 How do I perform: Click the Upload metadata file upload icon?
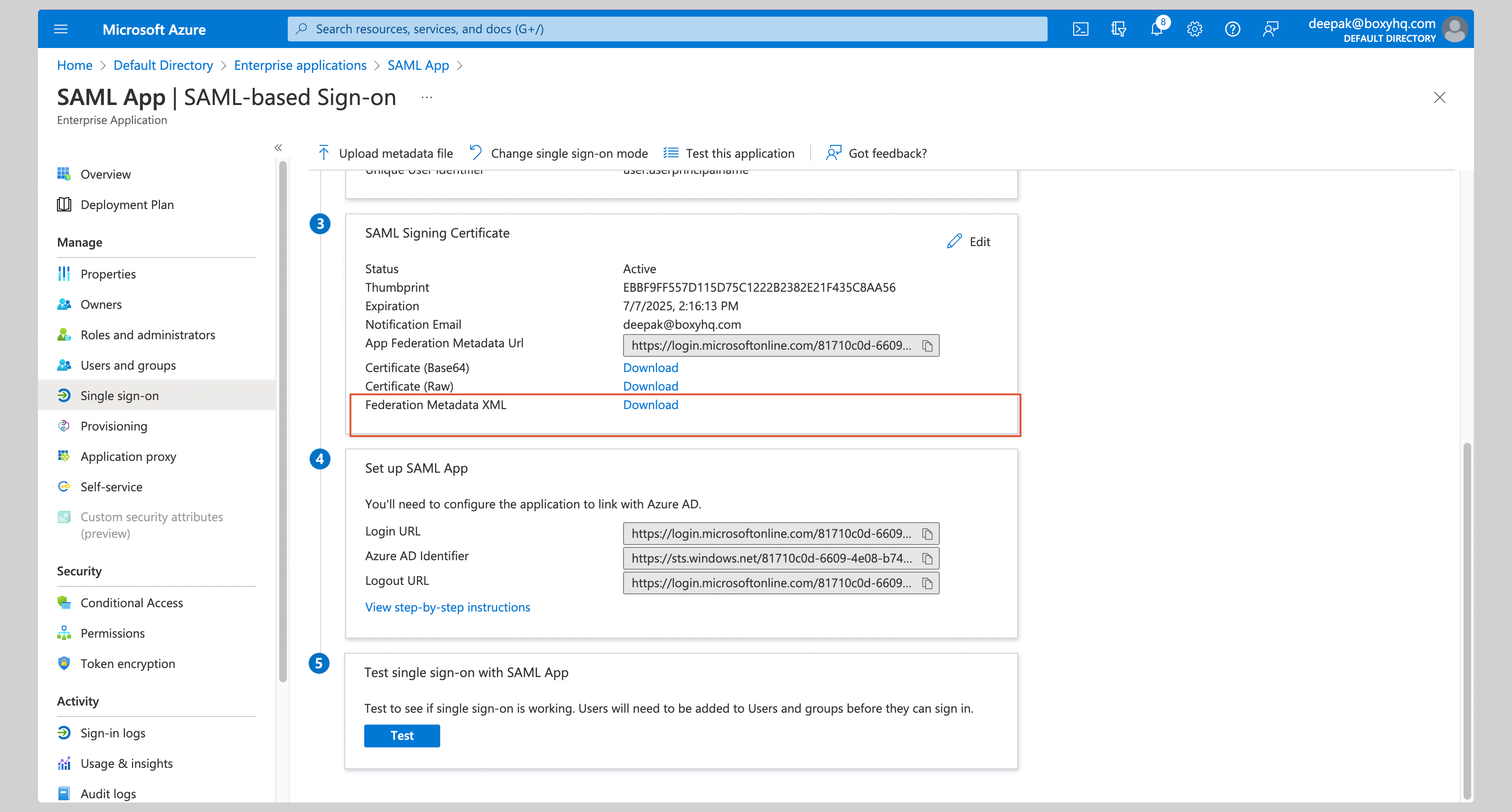[x=323, y=152]
